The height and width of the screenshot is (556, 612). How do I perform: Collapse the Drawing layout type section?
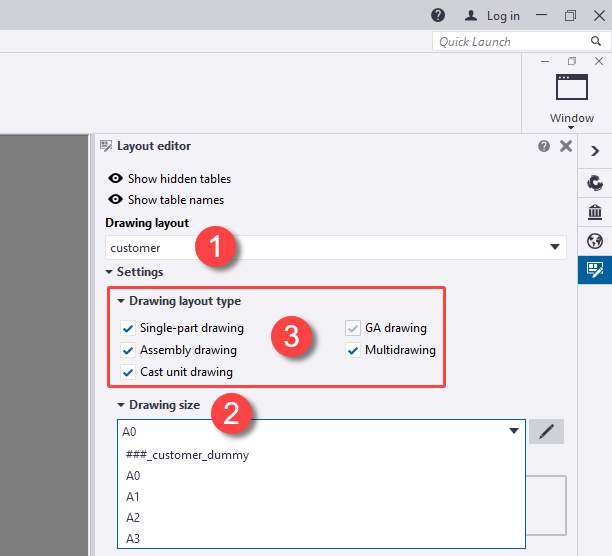[x=121, y=300]
